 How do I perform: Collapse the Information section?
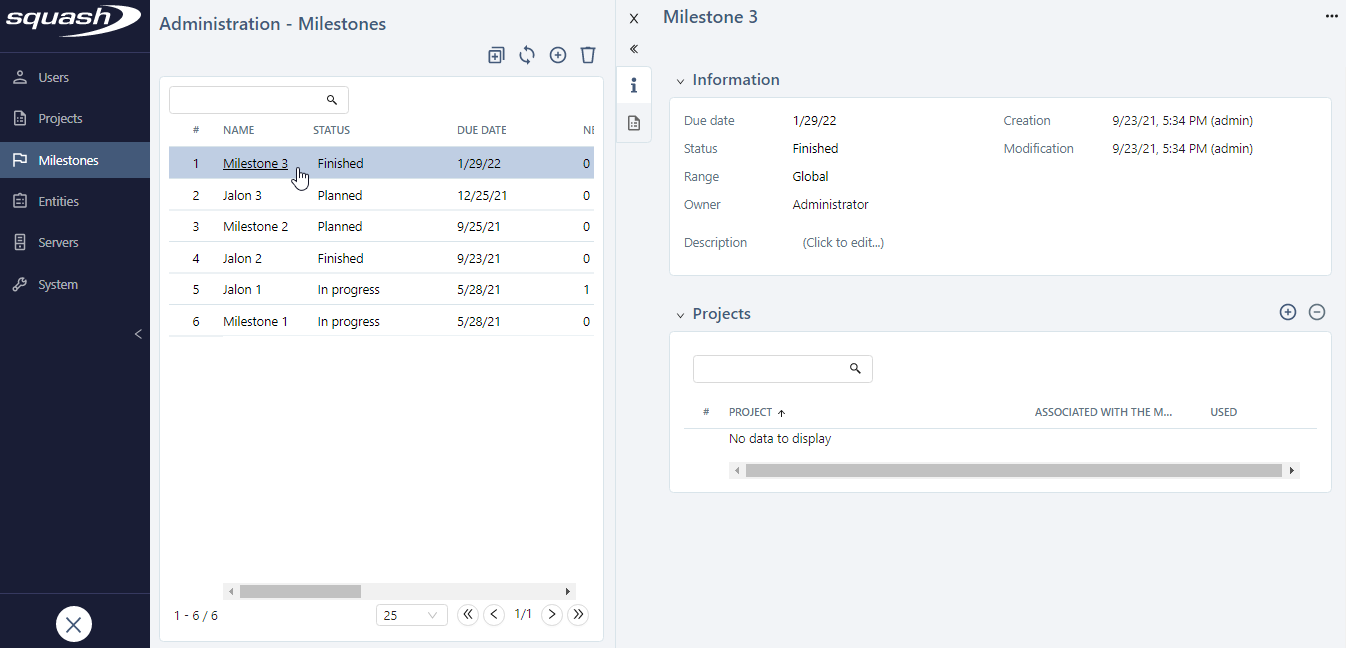click(x=680, y=81)
